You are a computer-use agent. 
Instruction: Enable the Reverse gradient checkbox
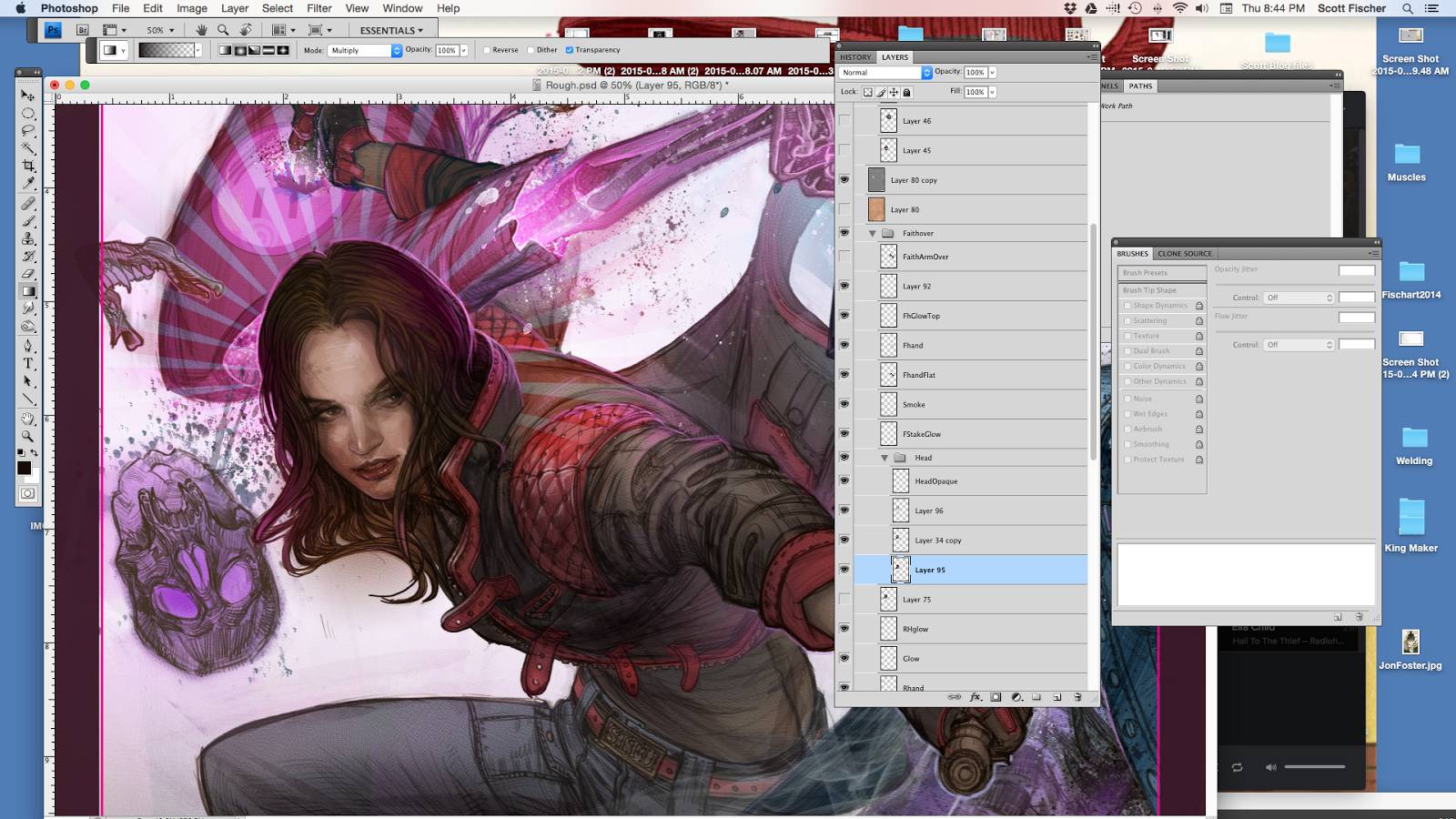487,50
